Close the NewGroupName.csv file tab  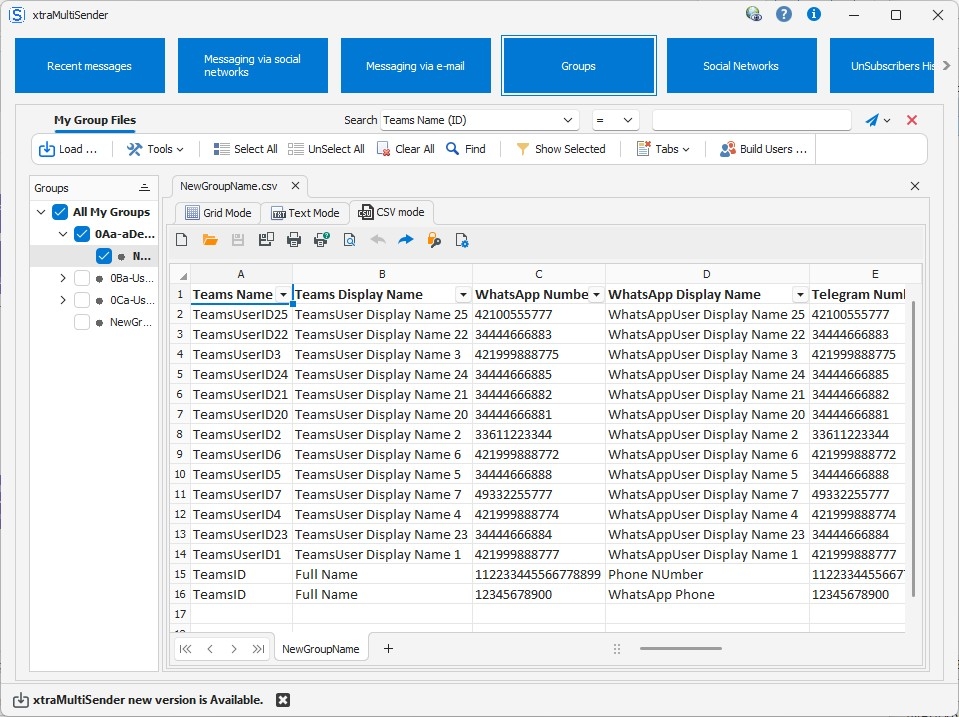click(295, 185)
